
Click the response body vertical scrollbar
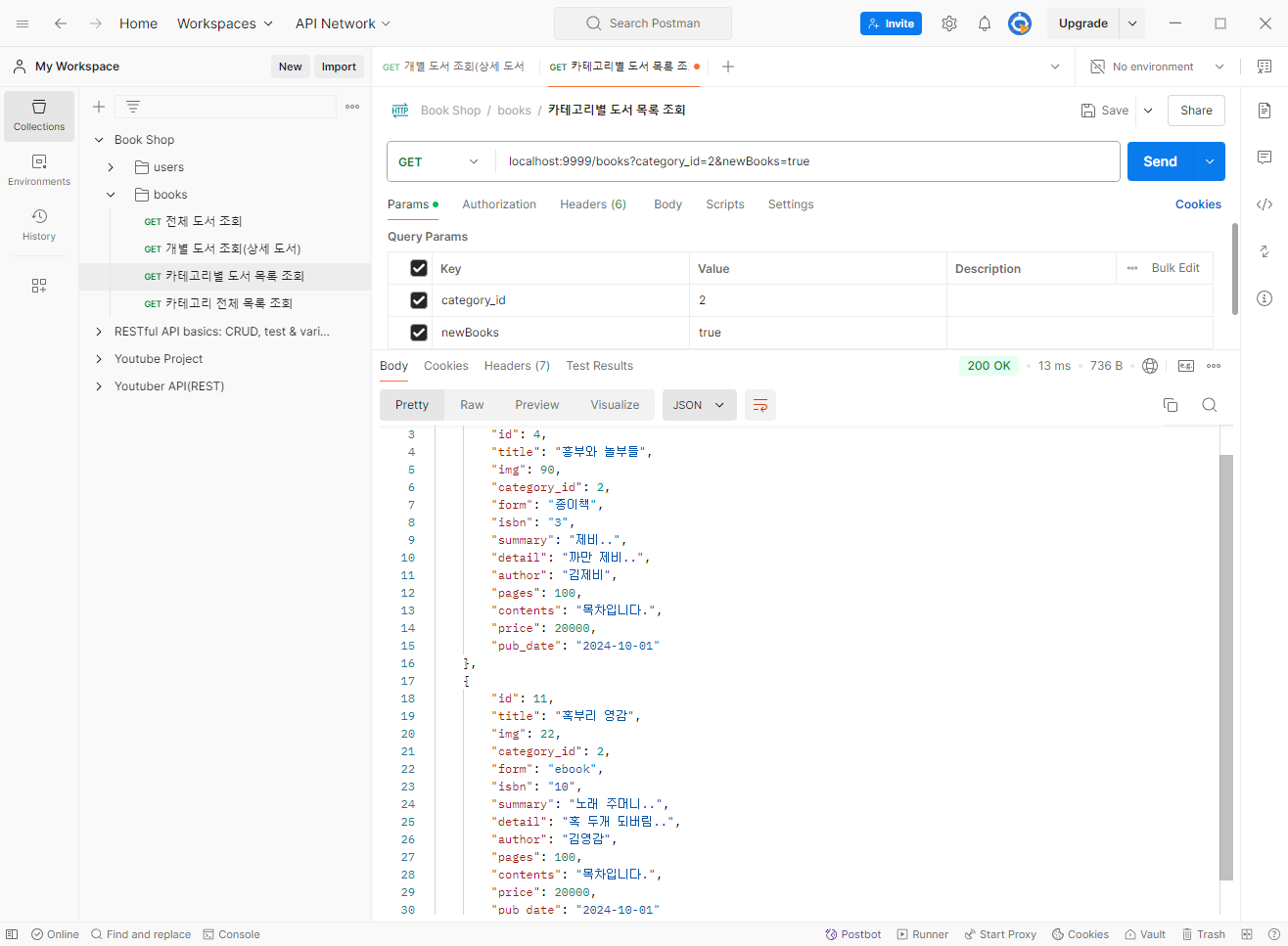click(1226, 668)
